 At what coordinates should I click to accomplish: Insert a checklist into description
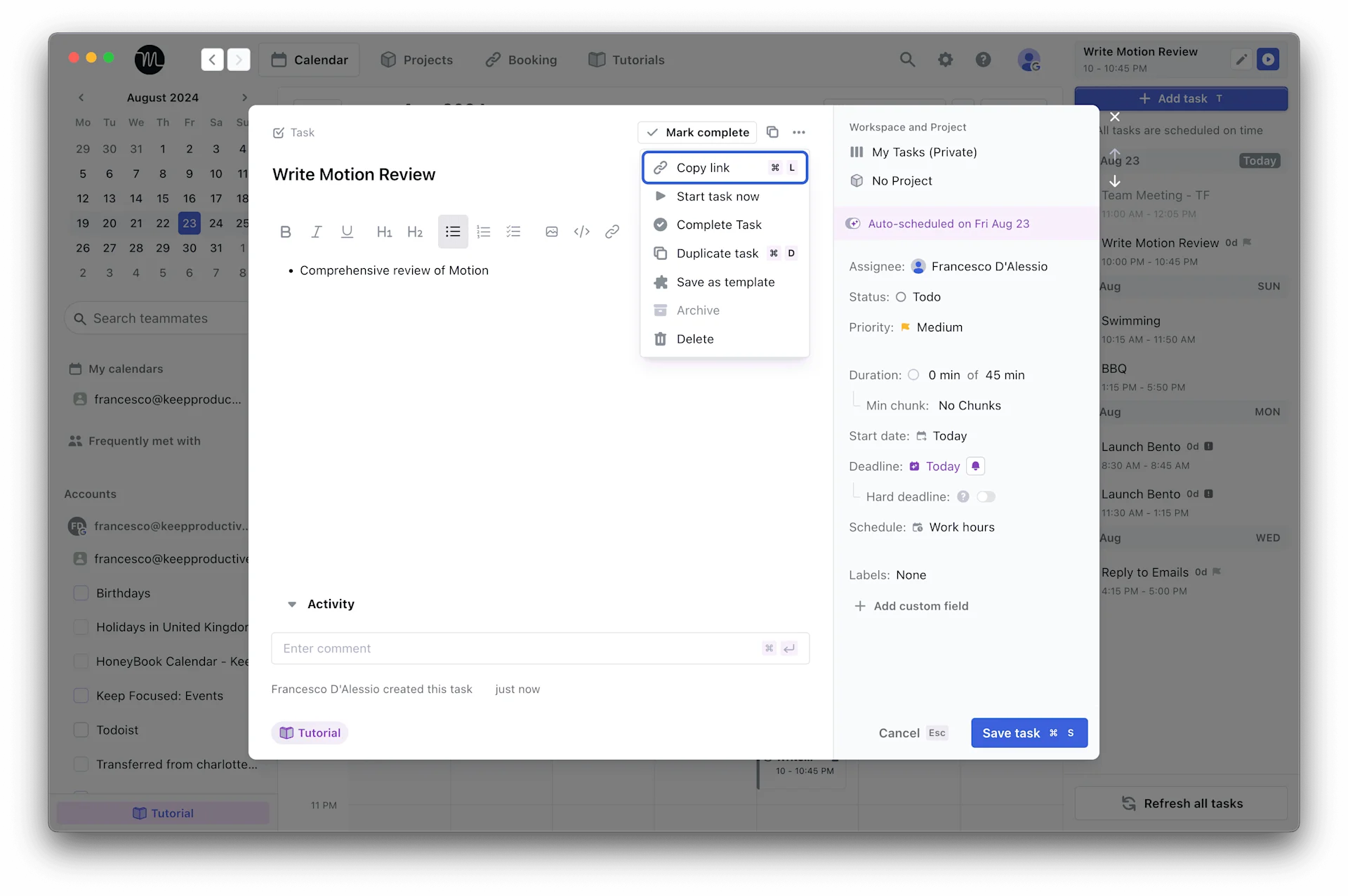click(514, 231)
